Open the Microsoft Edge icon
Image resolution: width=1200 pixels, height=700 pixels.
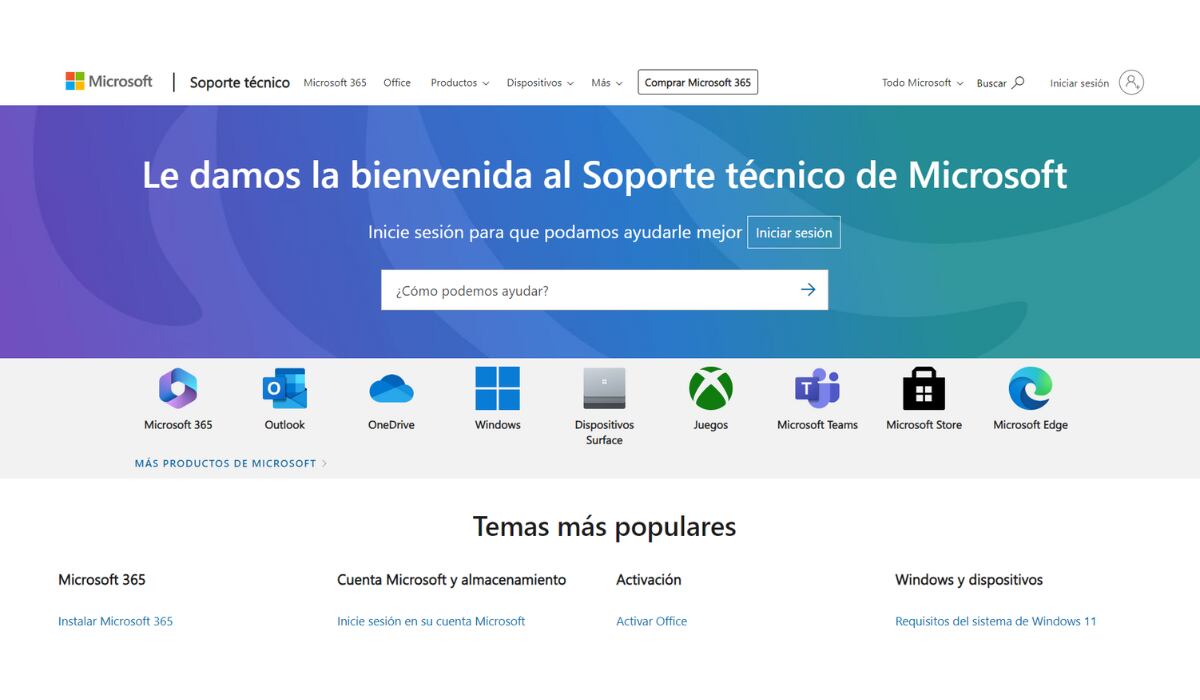1030,389
